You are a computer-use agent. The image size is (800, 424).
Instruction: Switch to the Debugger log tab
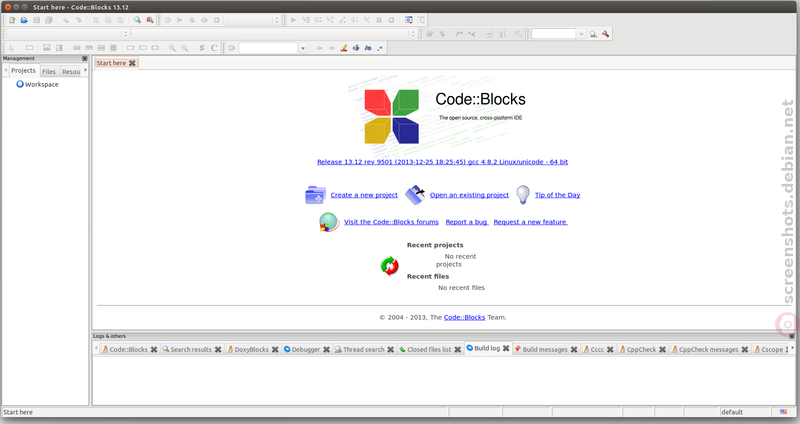306,350
